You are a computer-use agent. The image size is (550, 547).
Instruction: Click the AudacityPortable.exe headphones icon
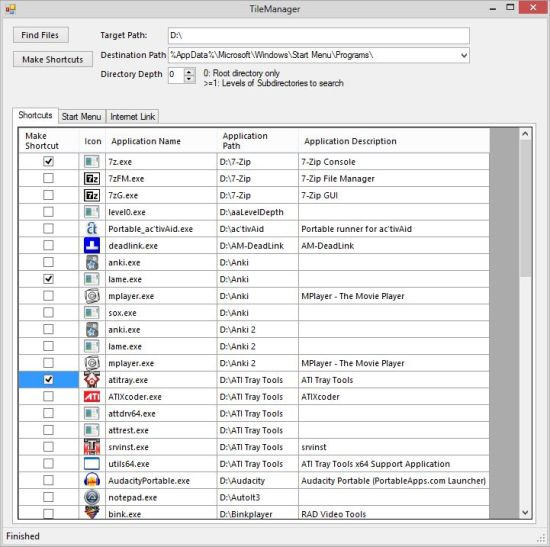pos(92,480)
